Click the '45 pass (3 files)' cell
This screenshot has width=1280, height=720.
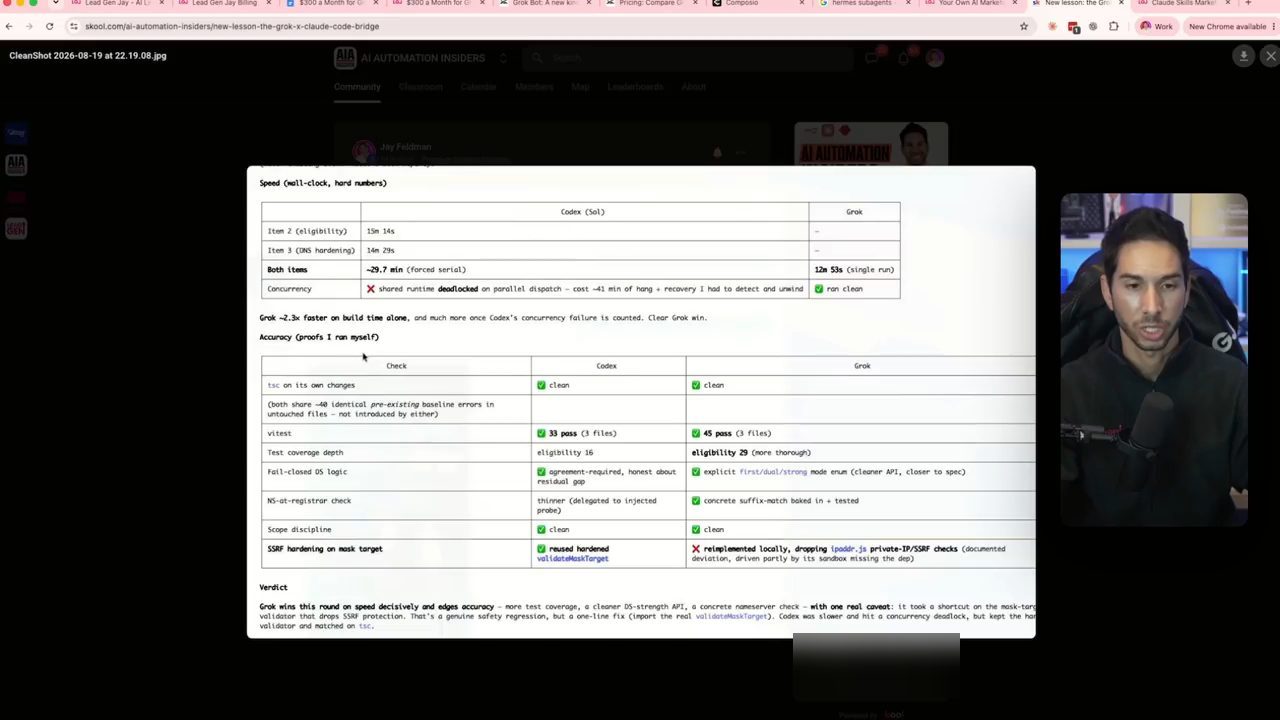click(x=860, y=433)
